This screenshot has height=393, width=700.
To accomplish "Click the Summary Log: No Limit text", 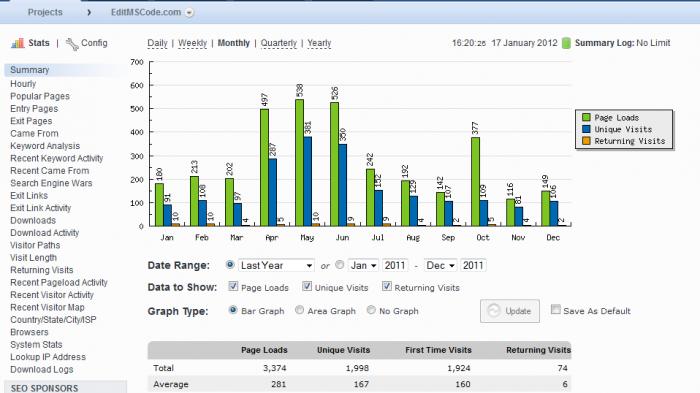I will [622, 43].
